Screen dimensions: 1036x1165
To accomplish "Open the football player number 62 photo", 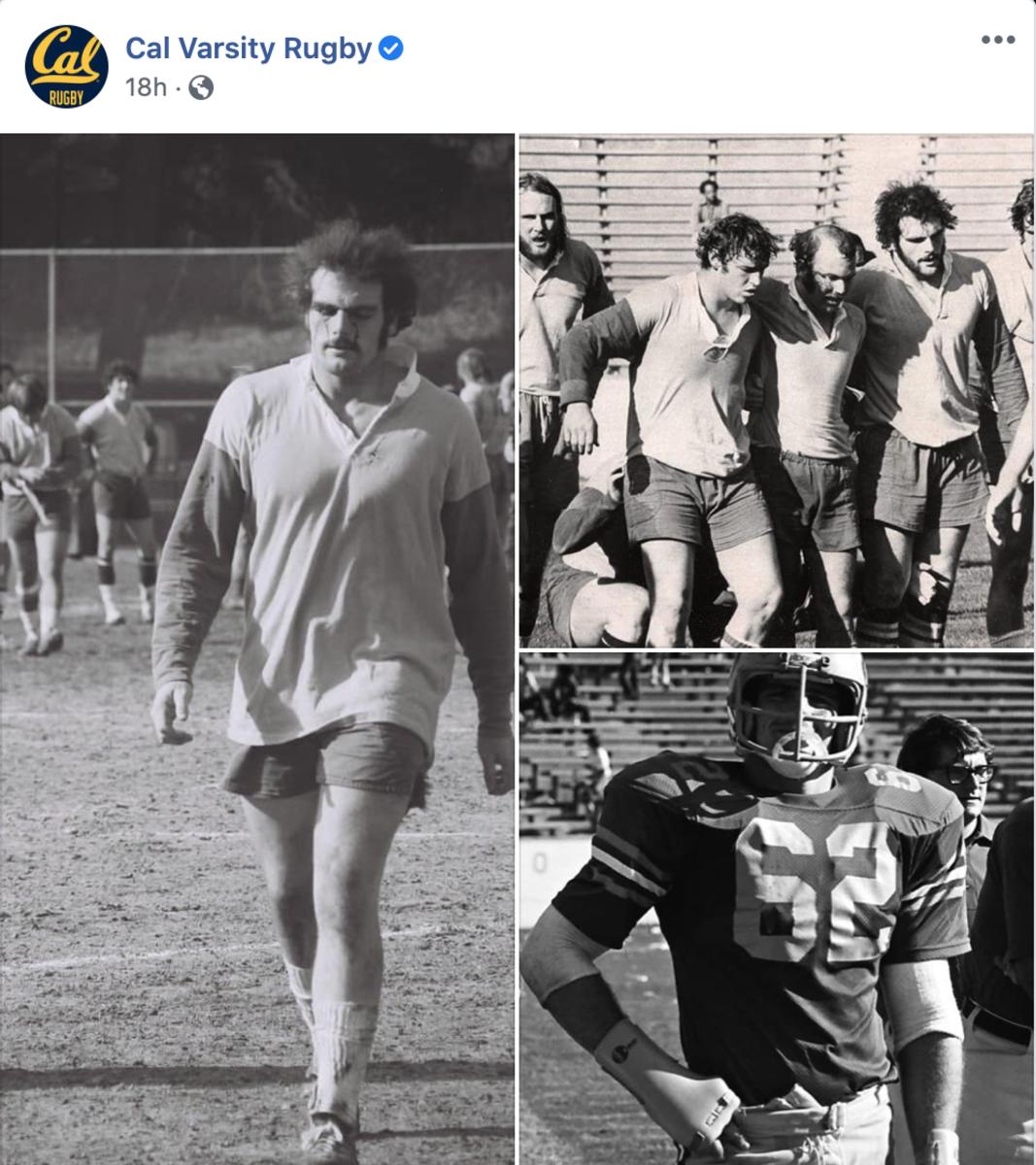I will tap(776, 909).
